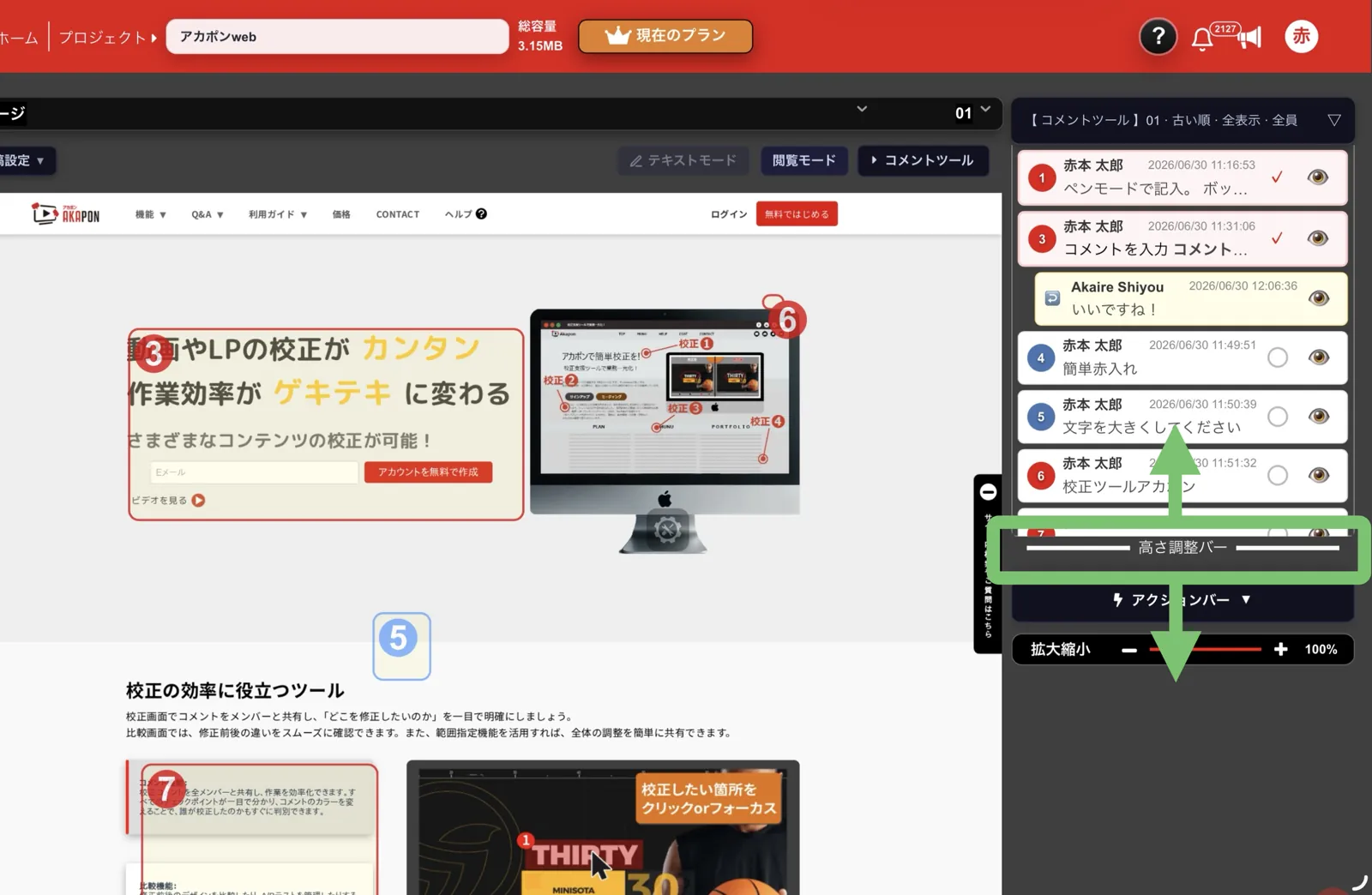Click the 現在のプラン button

pyautogui.click(x=665, y=36)
